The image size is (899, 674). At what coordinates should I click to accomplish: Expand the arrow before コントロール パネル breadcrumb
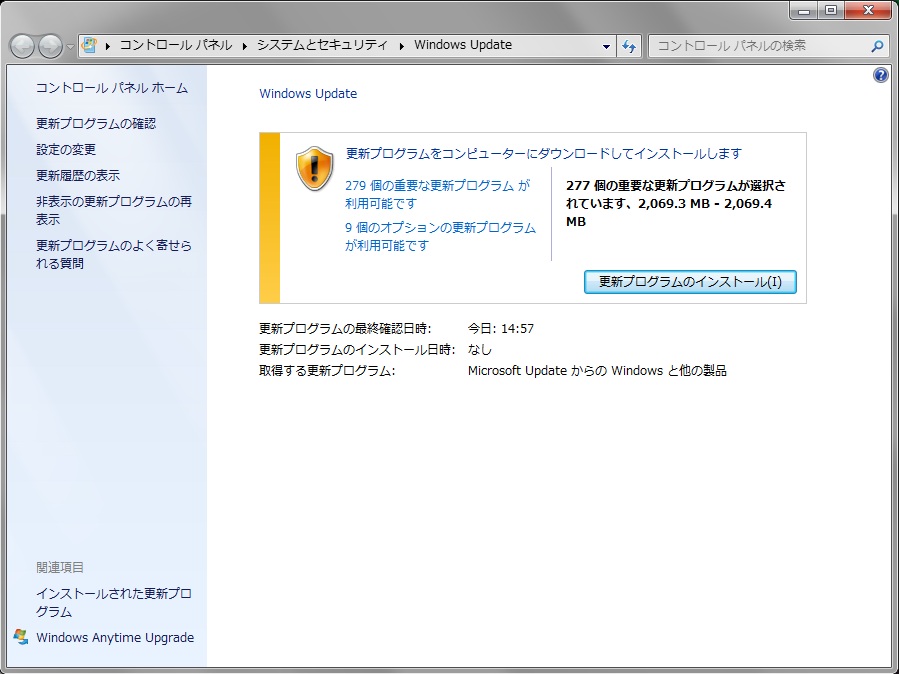click(107, 46)
